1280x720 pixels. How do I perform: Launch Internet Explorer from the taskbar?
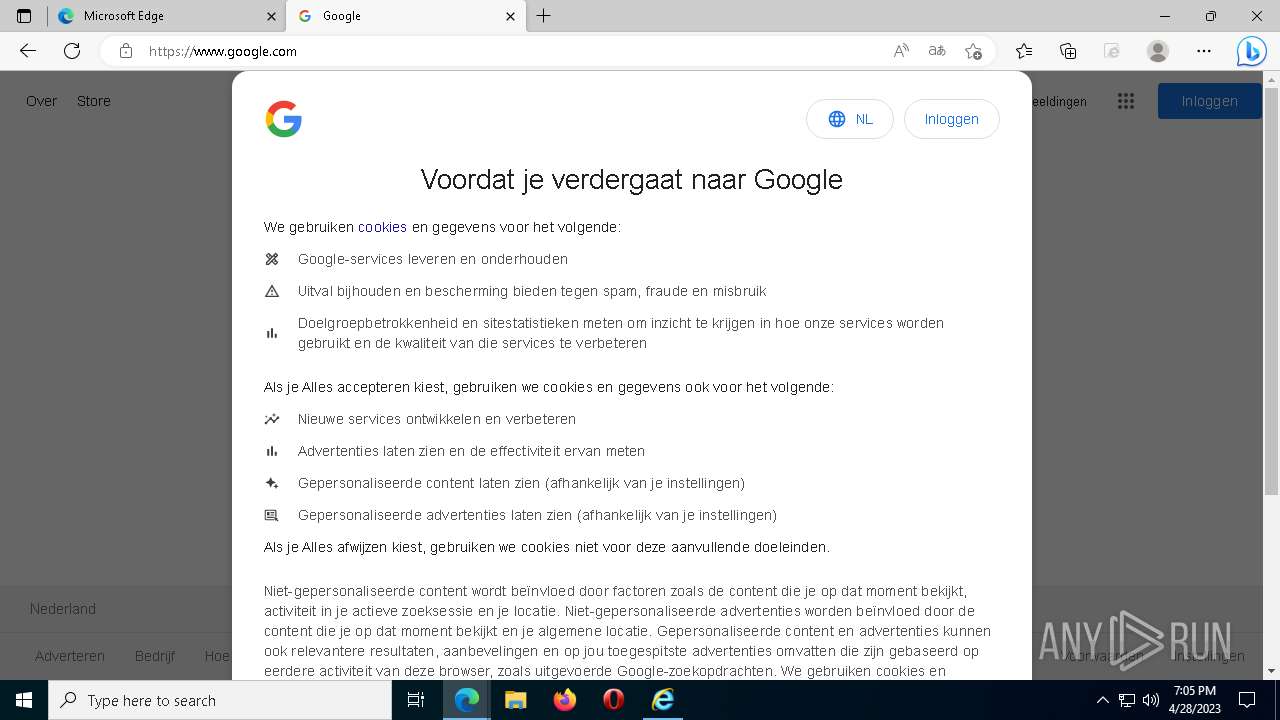pyautogui.click(x=662, y=700)
